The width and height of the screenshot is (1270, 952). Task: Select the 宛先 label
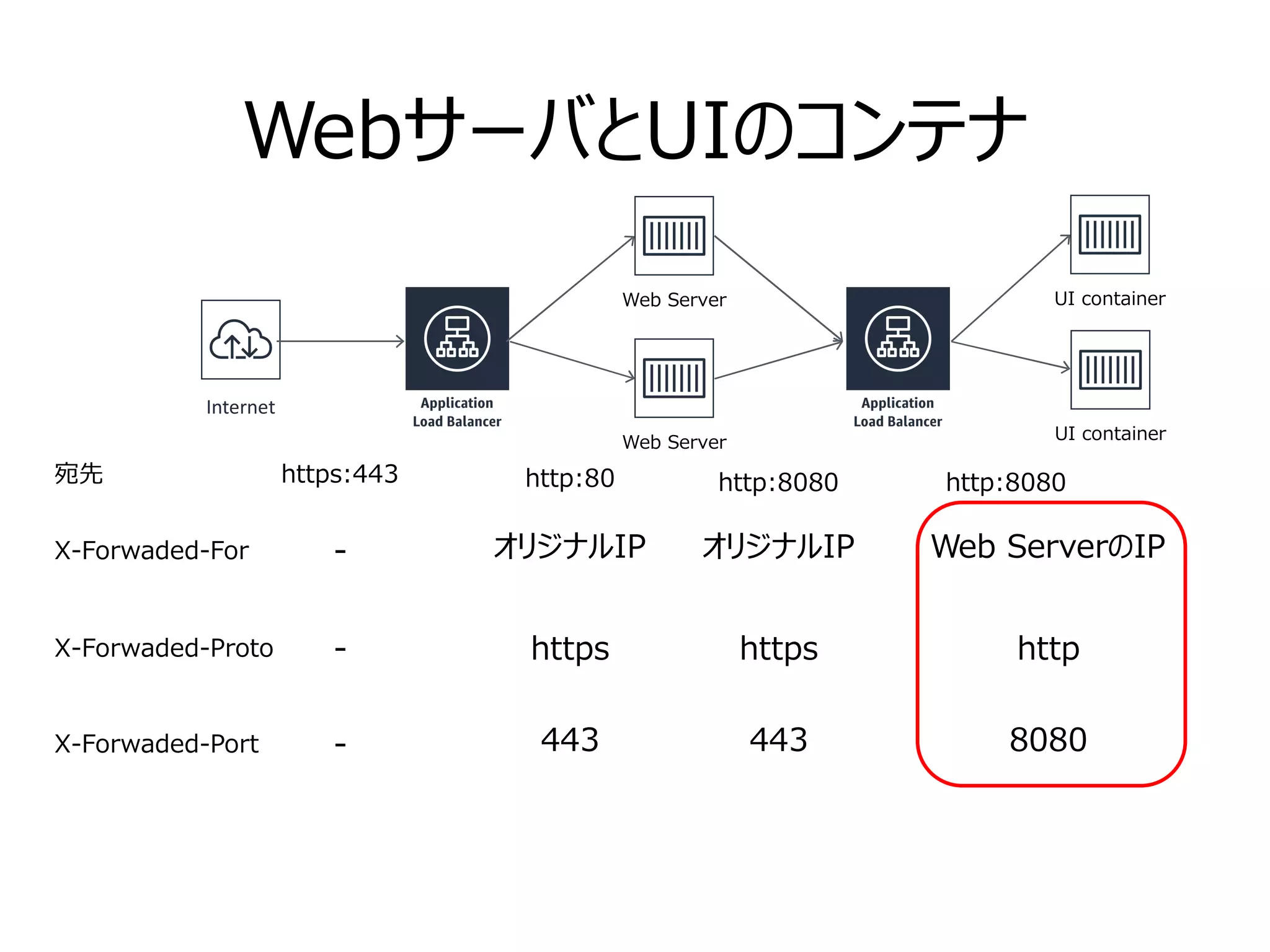(79, 474)
